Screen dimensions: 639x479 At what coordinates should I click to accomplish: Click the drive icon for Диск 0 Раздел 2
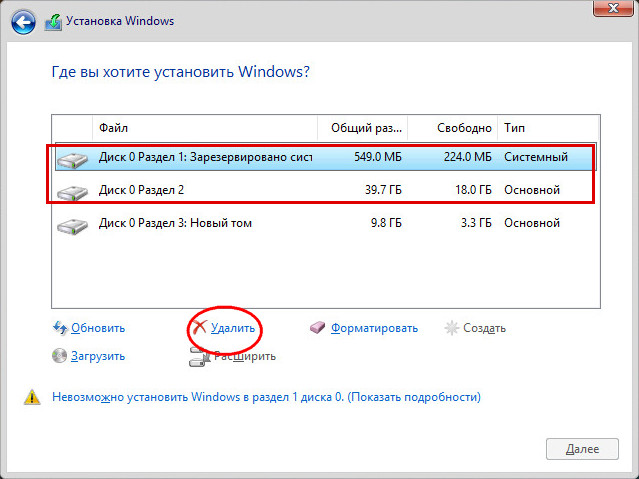(73, 192)
